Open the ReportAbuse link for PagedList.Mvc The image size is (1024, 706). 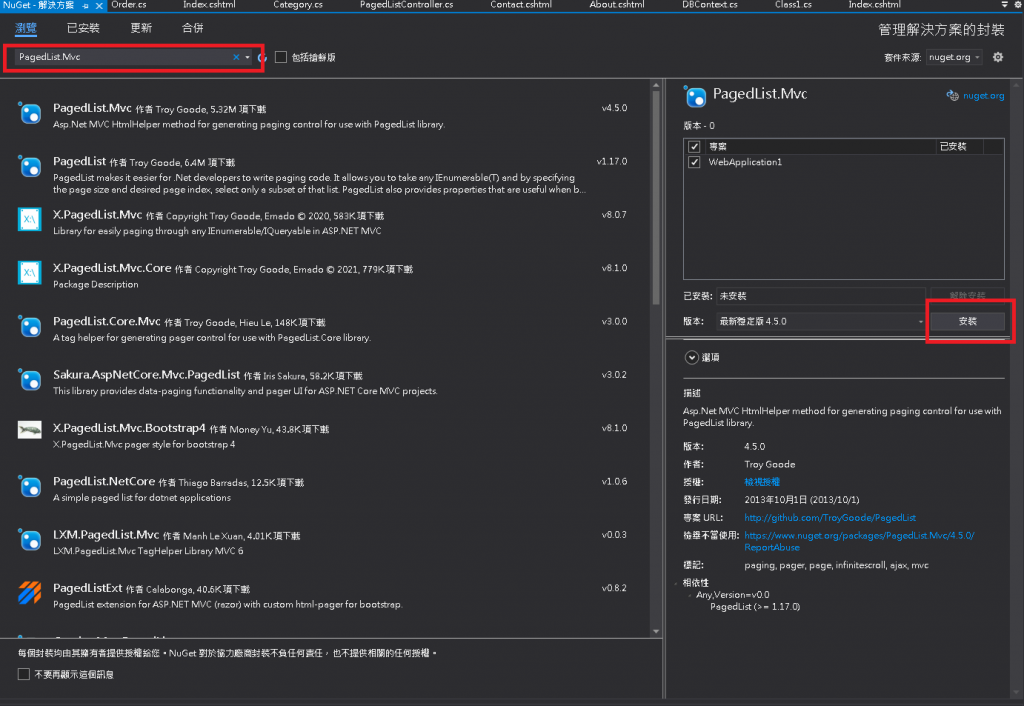coord(859,541)
